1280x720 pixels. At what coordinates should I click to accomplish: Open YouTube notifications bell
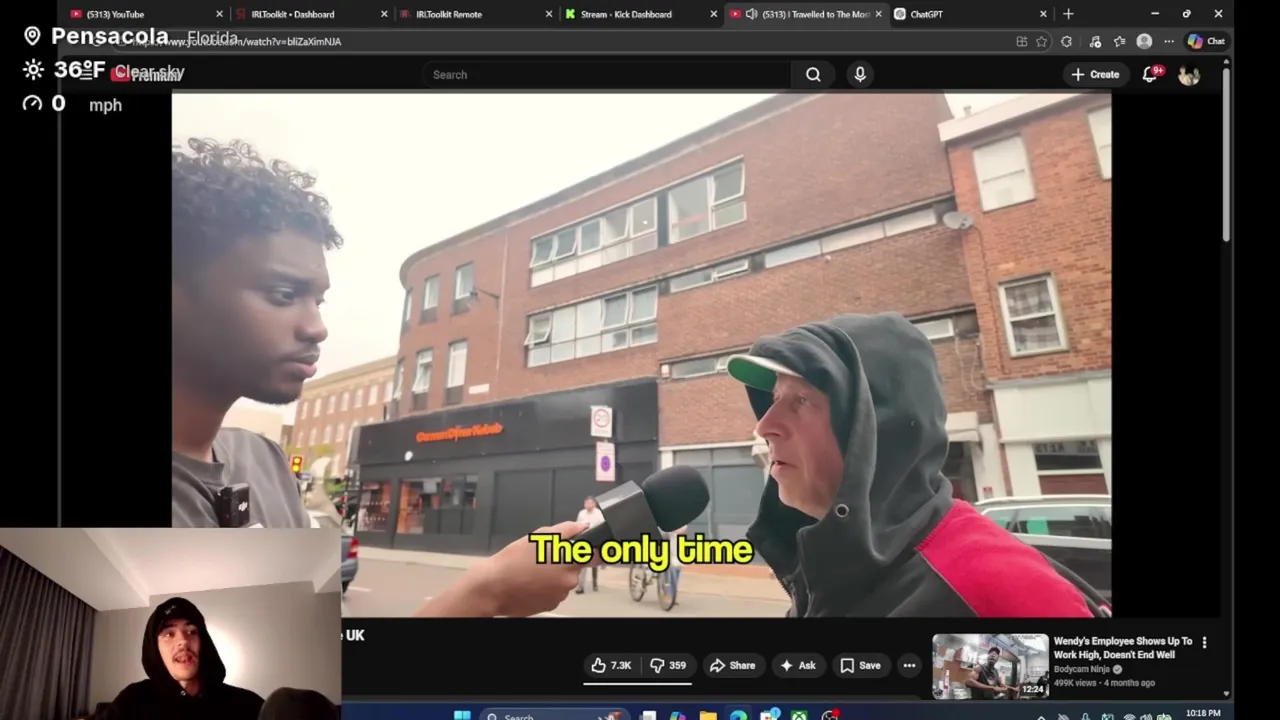tap(1150, 74)
